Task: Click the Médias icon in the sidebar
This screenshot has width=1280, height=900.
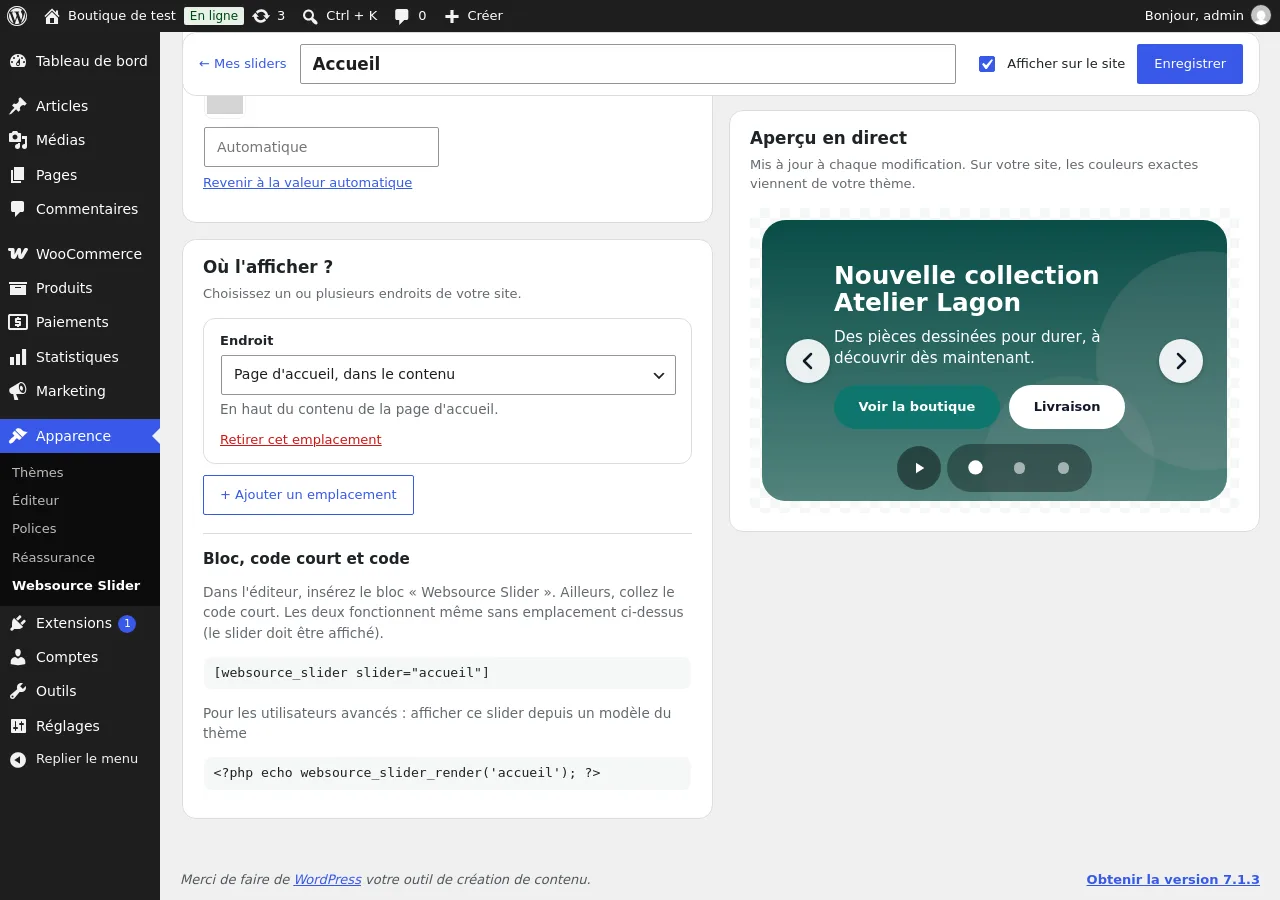Action: point(18,140)
